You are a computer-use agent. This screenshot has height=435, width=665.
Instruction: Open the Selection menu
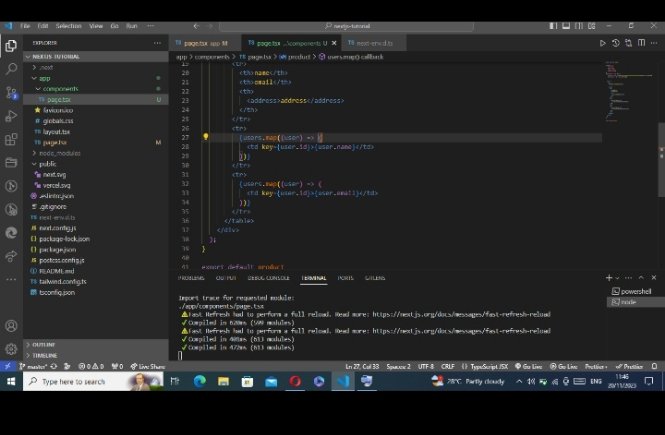coord(69,26)
